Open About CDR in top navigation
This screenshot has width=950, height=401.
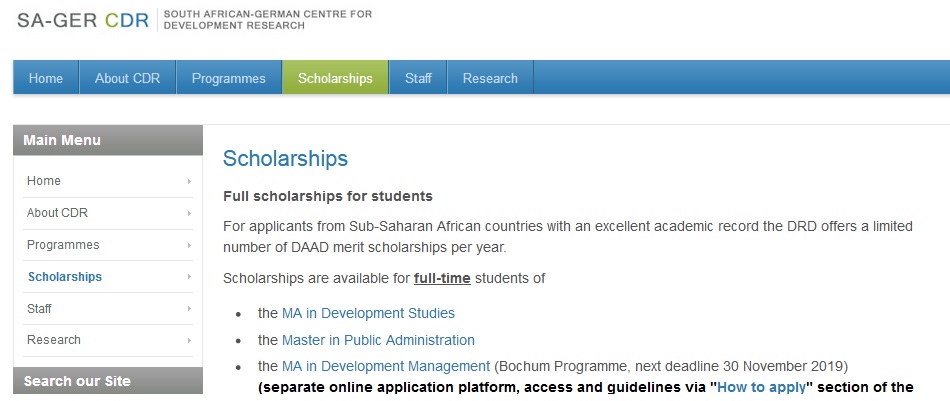click(127, 78)
